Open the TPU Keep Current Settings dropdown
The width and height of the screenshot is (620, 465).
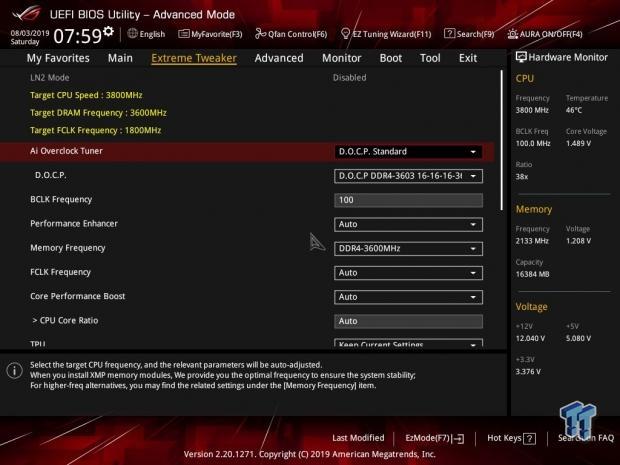pyautogui.click(x=408, y=343)
